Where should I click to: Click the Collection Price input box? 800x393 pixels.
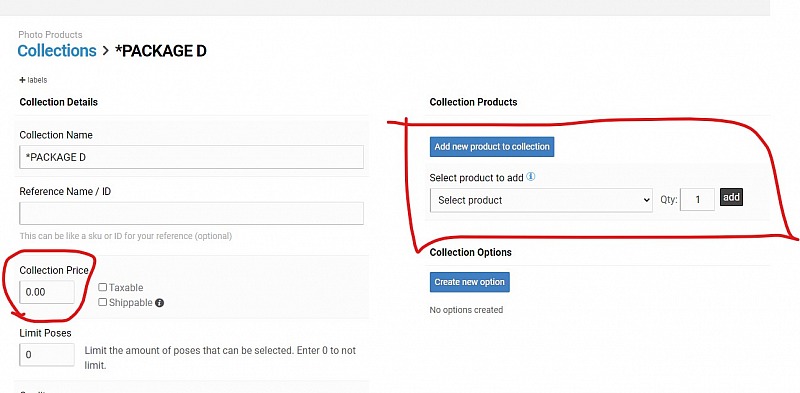[x=47, y=292]
